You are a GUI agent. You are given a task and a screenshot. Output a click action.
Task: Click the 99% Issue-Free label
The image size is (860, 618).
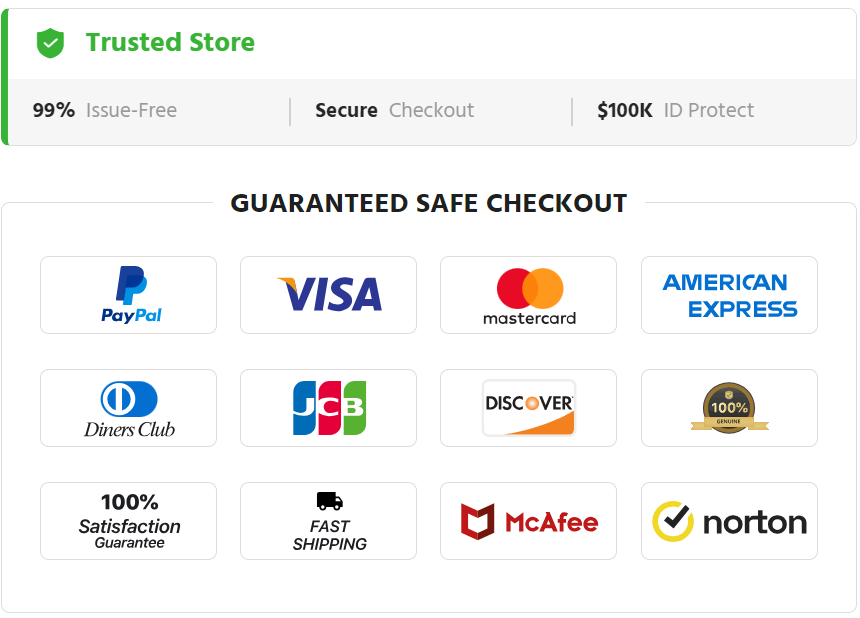[105, 110]
